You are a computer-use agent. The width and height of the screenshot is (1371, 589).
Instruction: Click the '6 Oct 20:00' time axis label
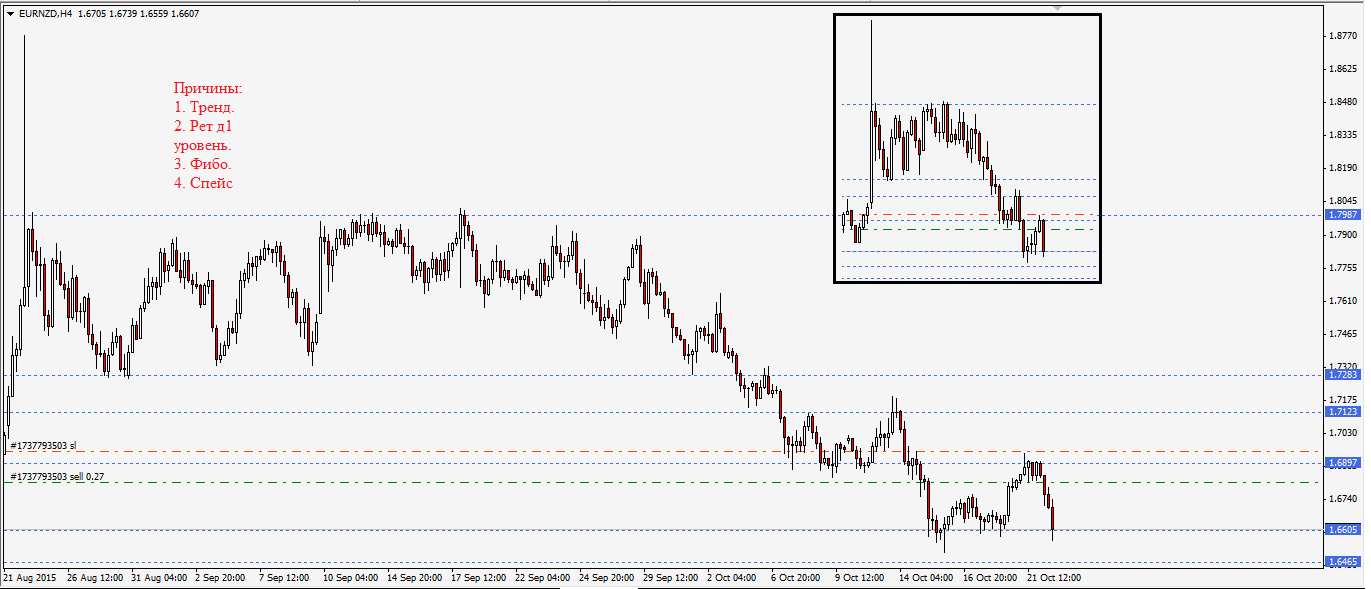point(795,578)
